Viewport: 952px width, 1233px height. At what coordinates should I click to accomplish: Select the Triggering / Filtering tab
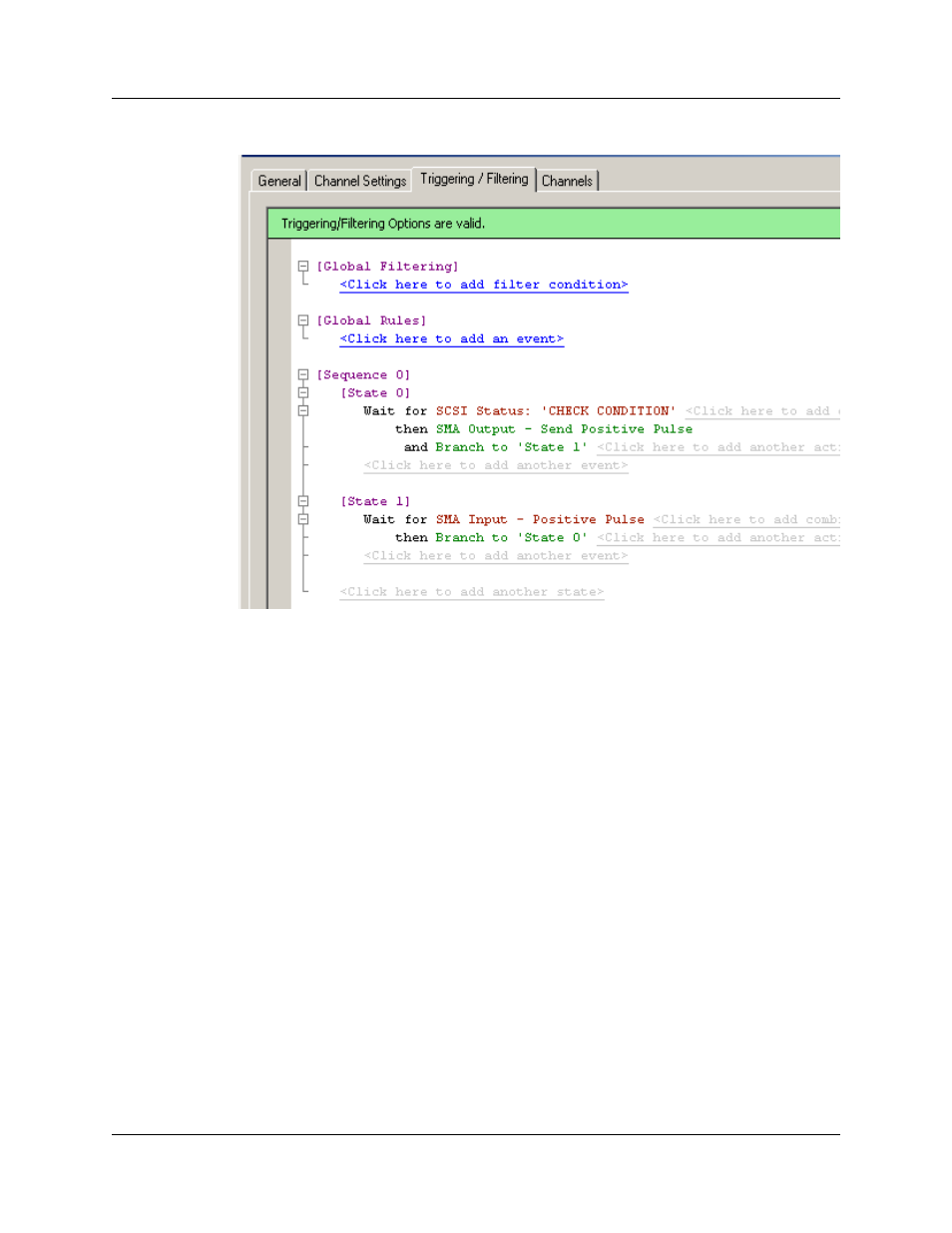click(474, 179)
